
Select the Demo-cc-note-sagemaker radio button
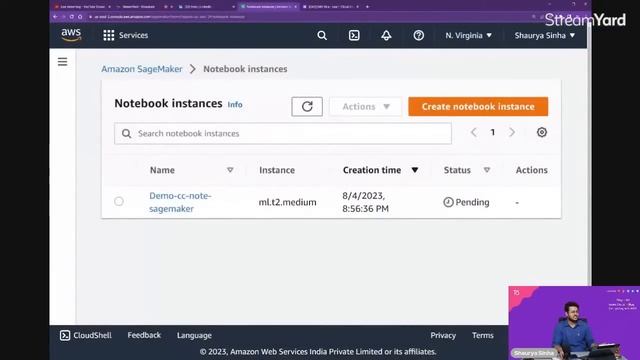tap(119, 201)
